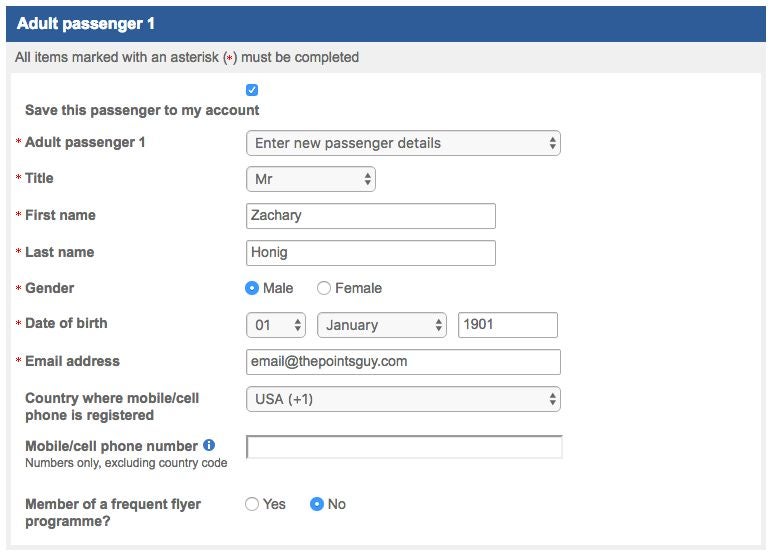The height and width of the screenshot is (557, 774).
Task: Toggle the Save this passenger checkbox
Action: [252, 90]
